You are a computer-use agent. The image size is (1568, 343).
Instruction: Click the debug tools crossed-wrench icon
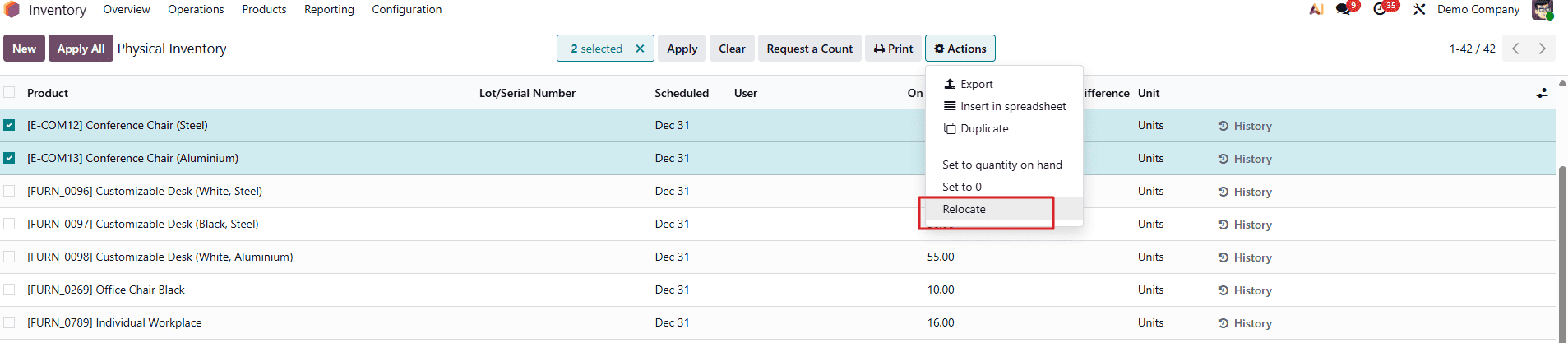pos(1419,10)
